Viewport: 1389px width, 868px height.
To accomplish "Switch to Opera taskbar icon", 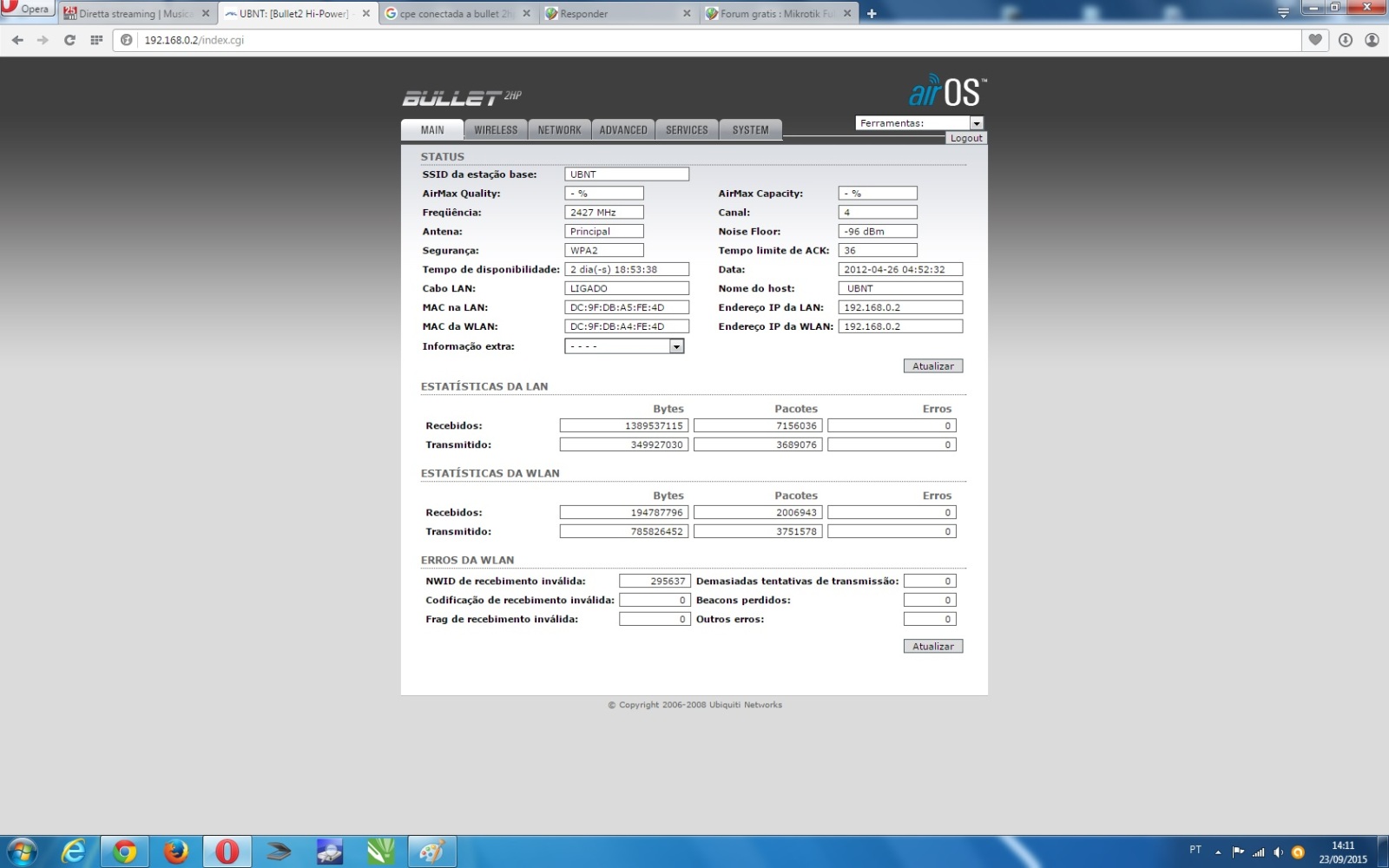I will [227, 852].
